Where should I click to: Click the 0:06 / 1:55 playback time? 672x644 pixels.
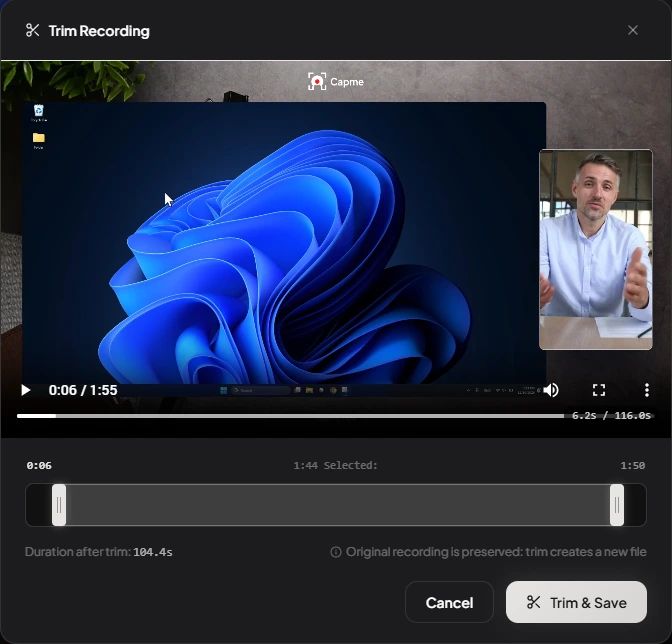point(83,390)
